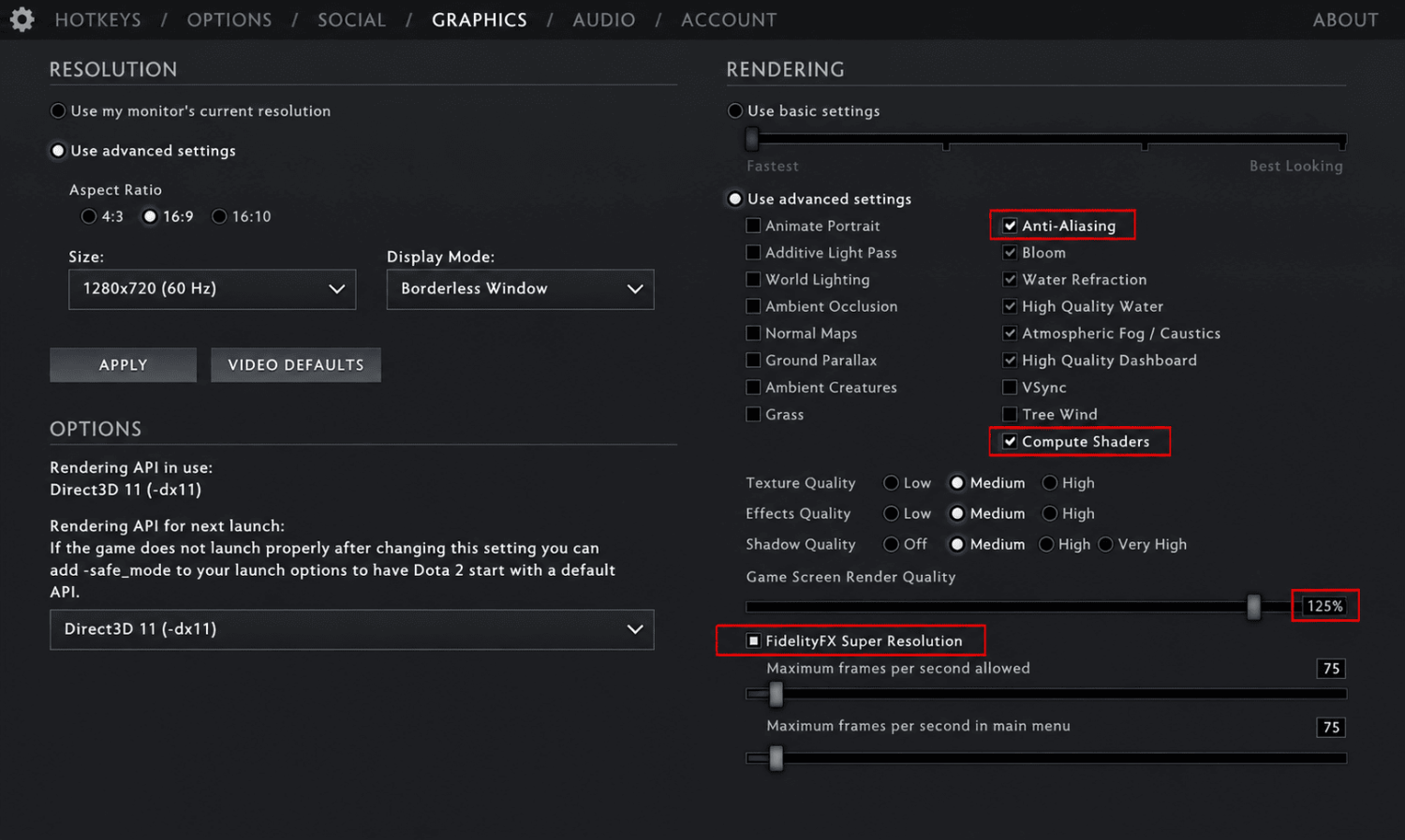Set Shadow Quality to High
This screenshot has width=1405, height=840.
click(1046, 545)
